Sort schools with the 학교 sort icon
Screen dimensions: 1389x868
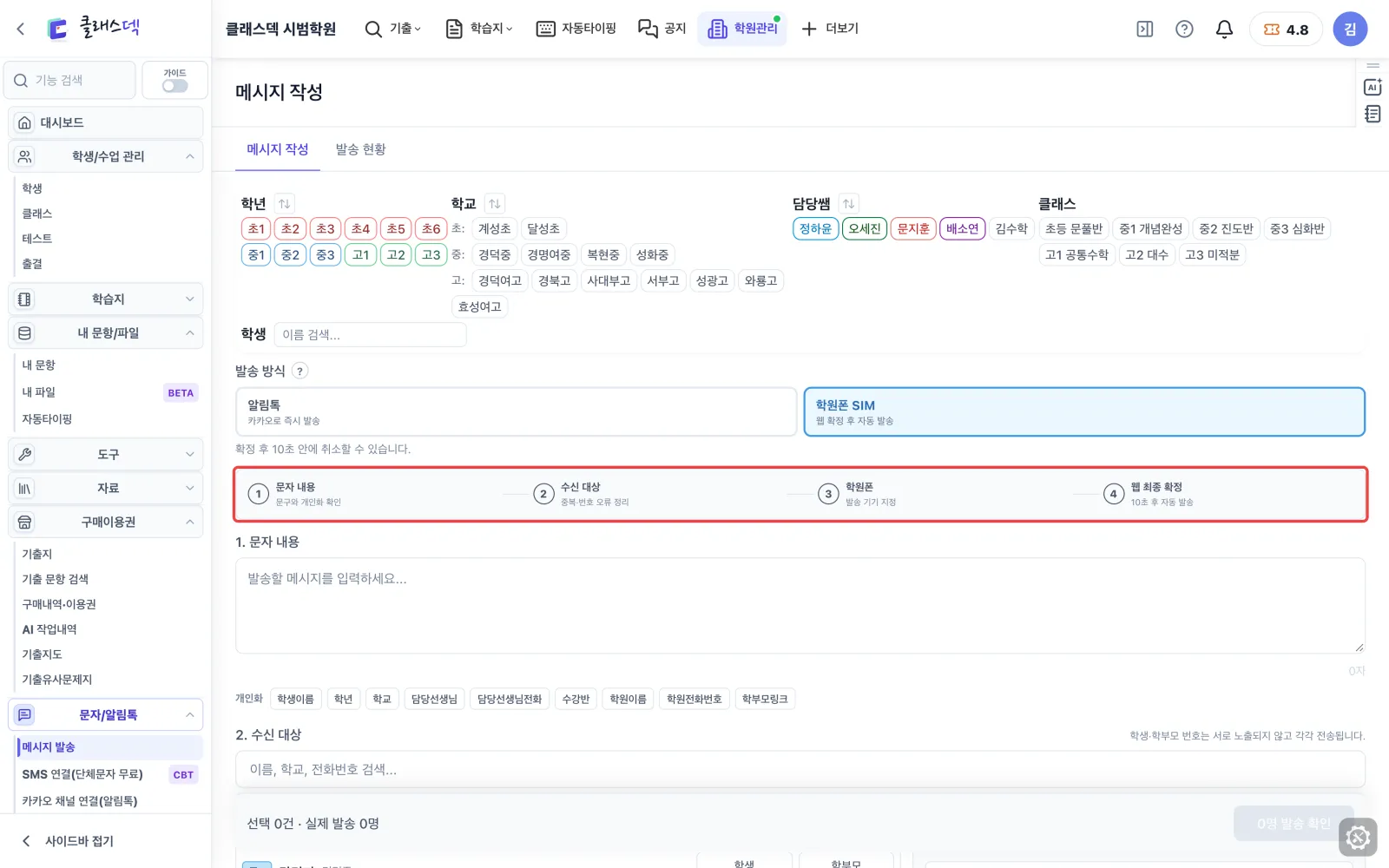[x=494, y=204]
